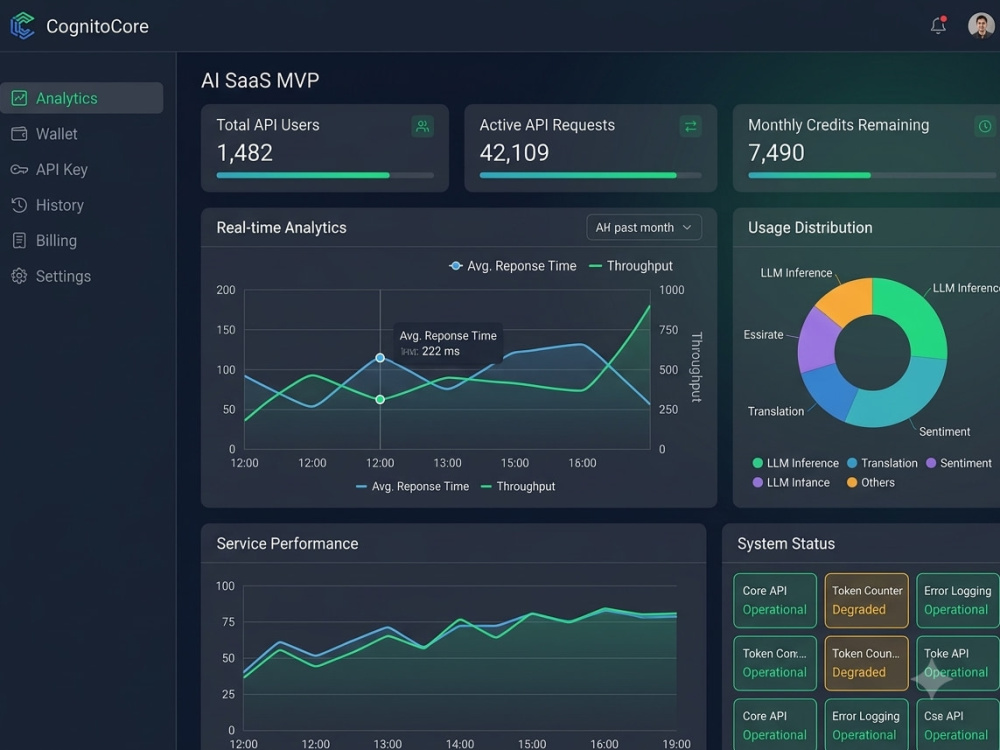Click users icon on Total API Users card
The image size is (1000, 750).
[x=422, y=126]
